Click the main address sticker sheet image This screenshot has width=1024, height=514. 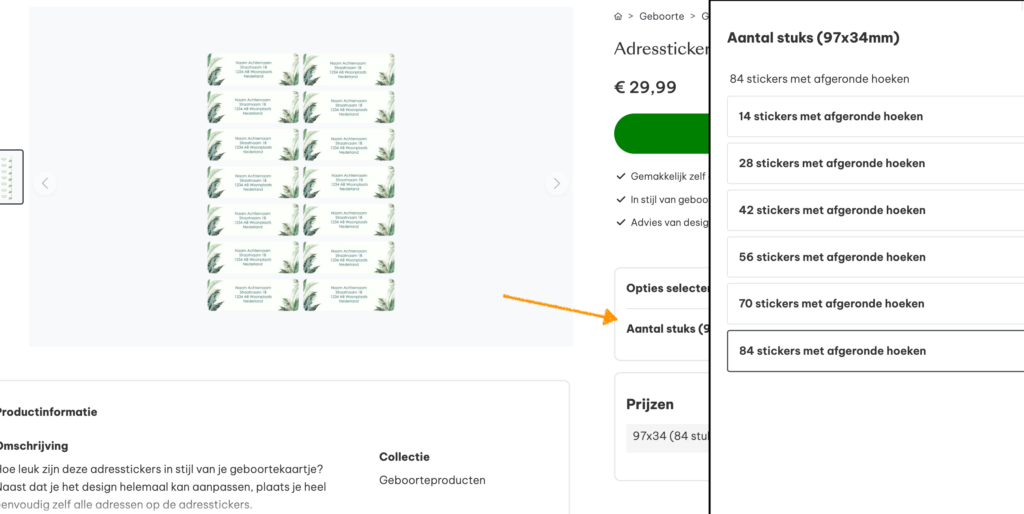point(300,181)
